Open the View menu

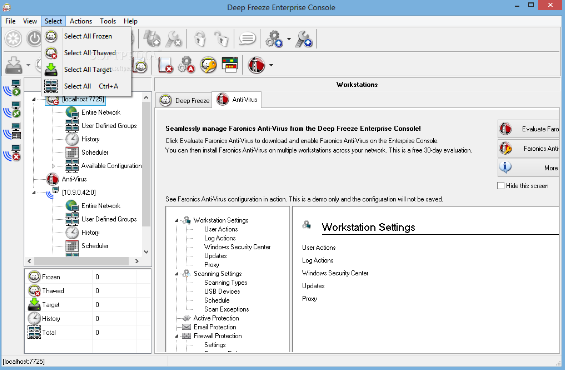click(30, 21)
